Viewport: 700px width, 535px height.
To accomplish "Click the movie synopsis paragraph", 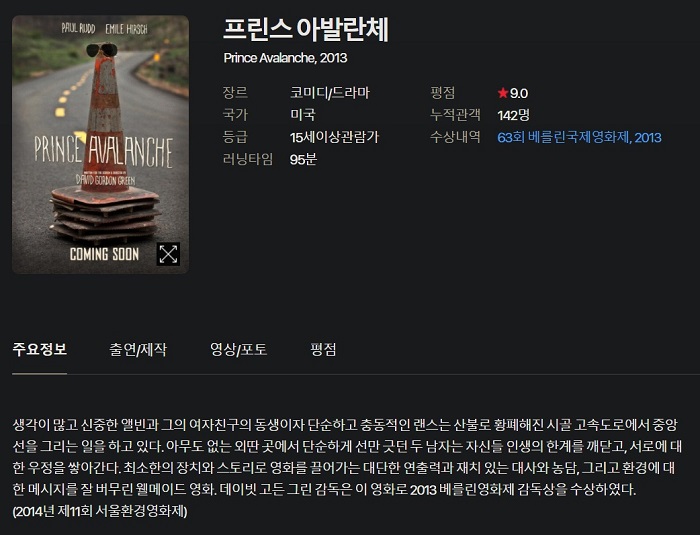I will tap(347, 457).
